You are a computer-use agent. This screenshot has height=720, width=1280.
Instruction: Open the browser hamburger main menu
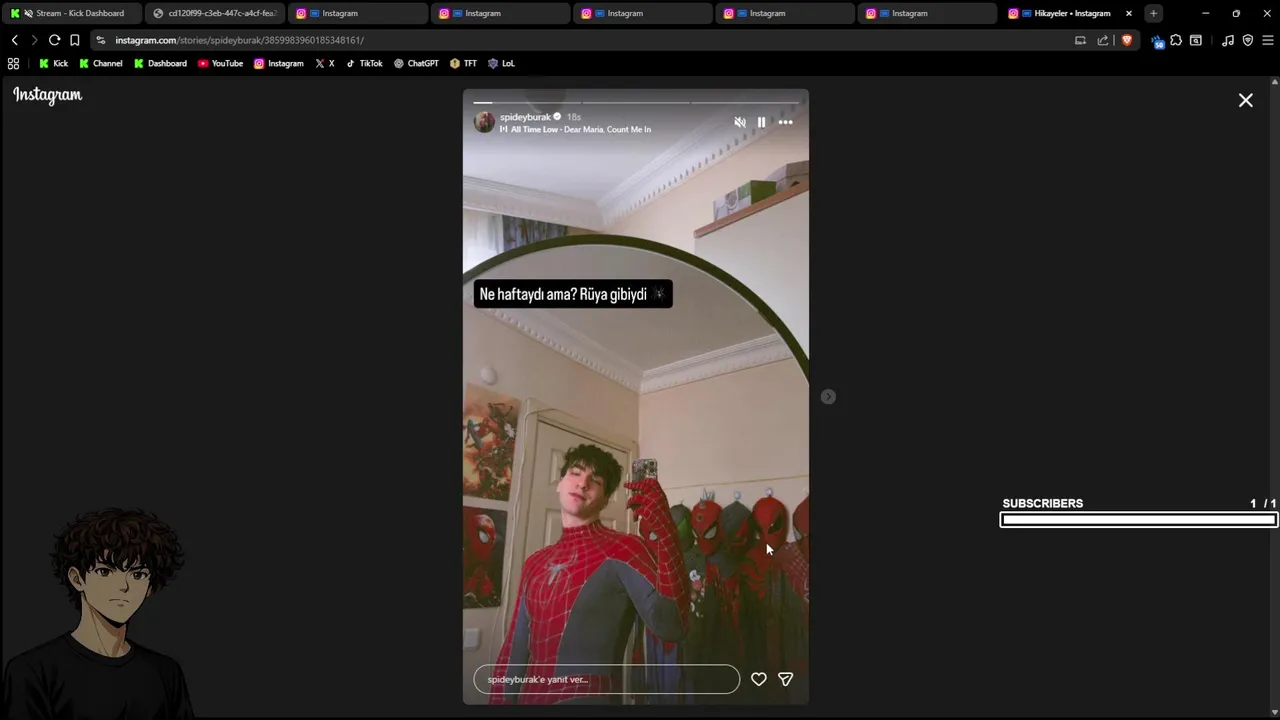tap(1268, 40)
